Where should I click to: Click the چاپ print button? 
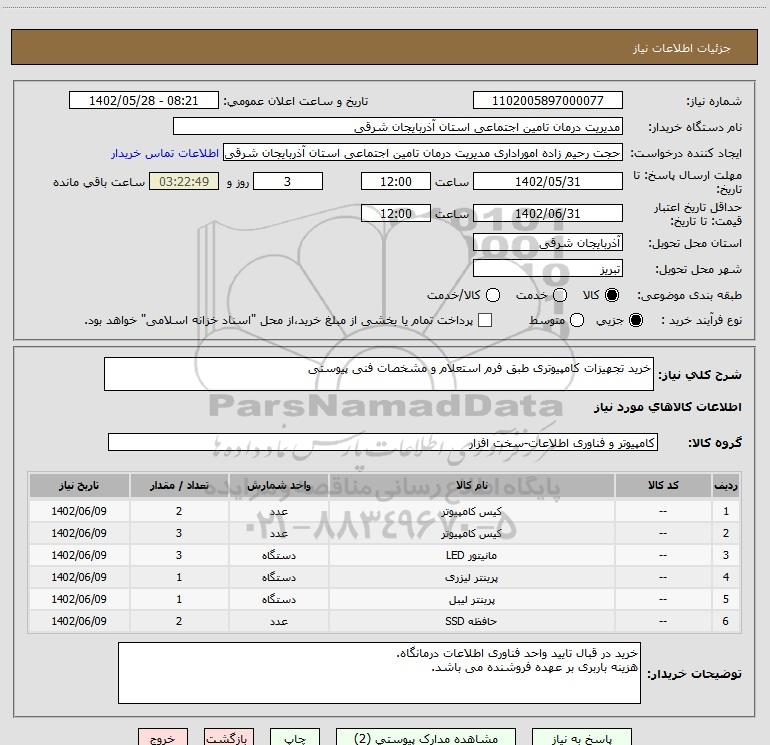295,738
